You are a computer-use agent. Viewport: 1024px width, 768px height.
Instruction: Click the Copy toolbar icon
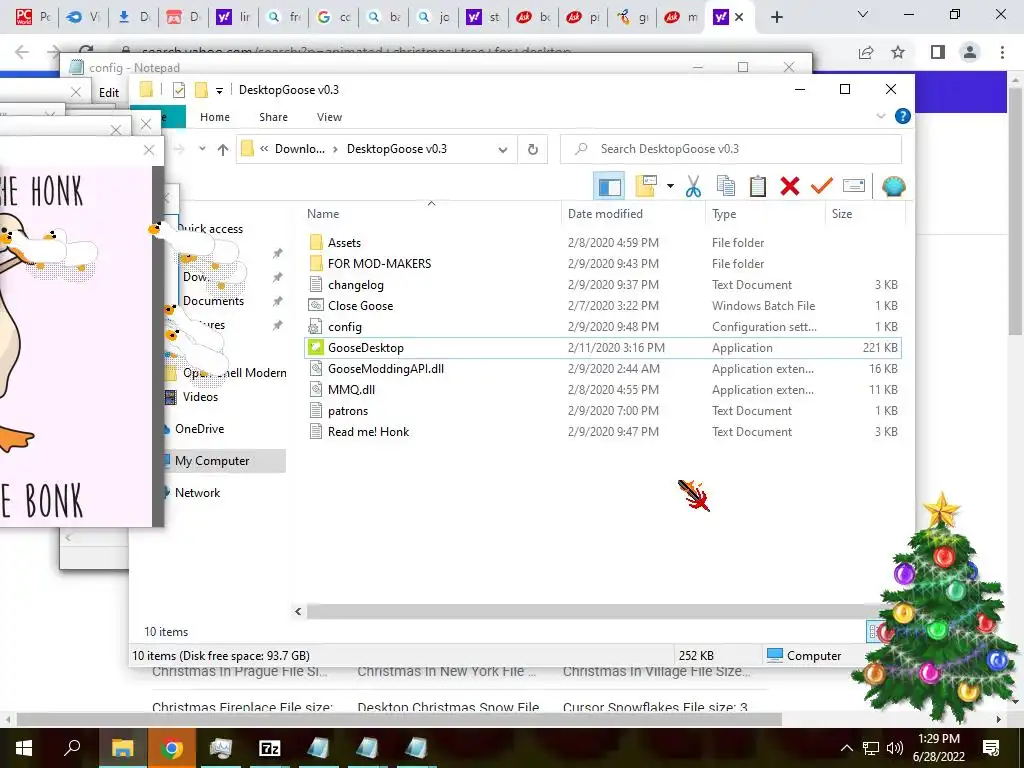click(x=726, y=187)
